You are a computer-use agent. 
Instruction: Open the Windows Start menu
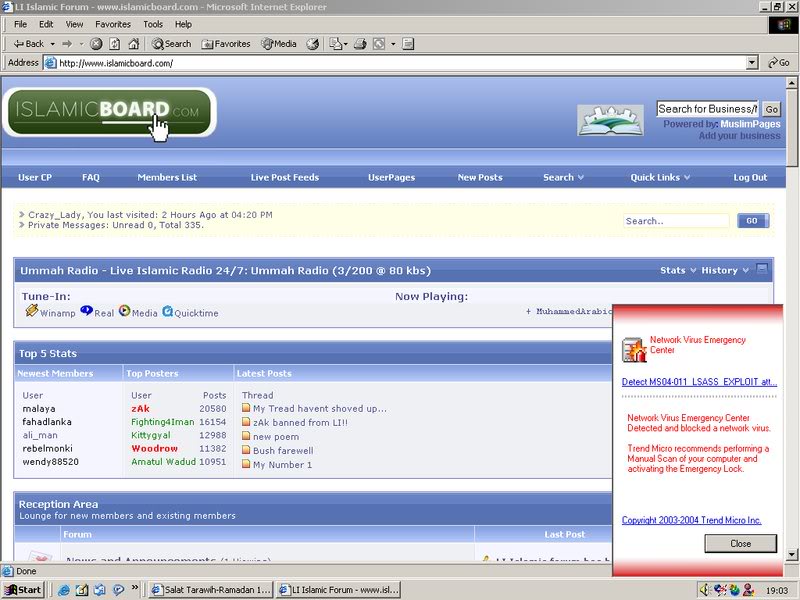click(23, 590)
